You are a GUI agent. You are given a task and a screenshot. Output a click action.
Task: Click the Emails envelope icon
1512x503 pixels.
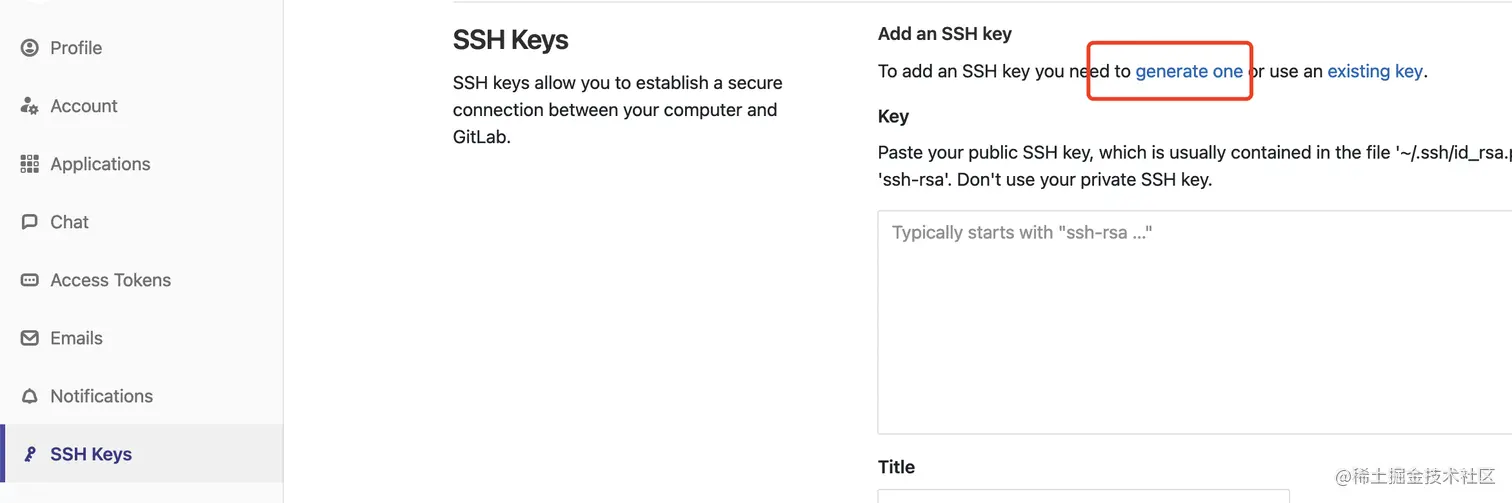30,338
